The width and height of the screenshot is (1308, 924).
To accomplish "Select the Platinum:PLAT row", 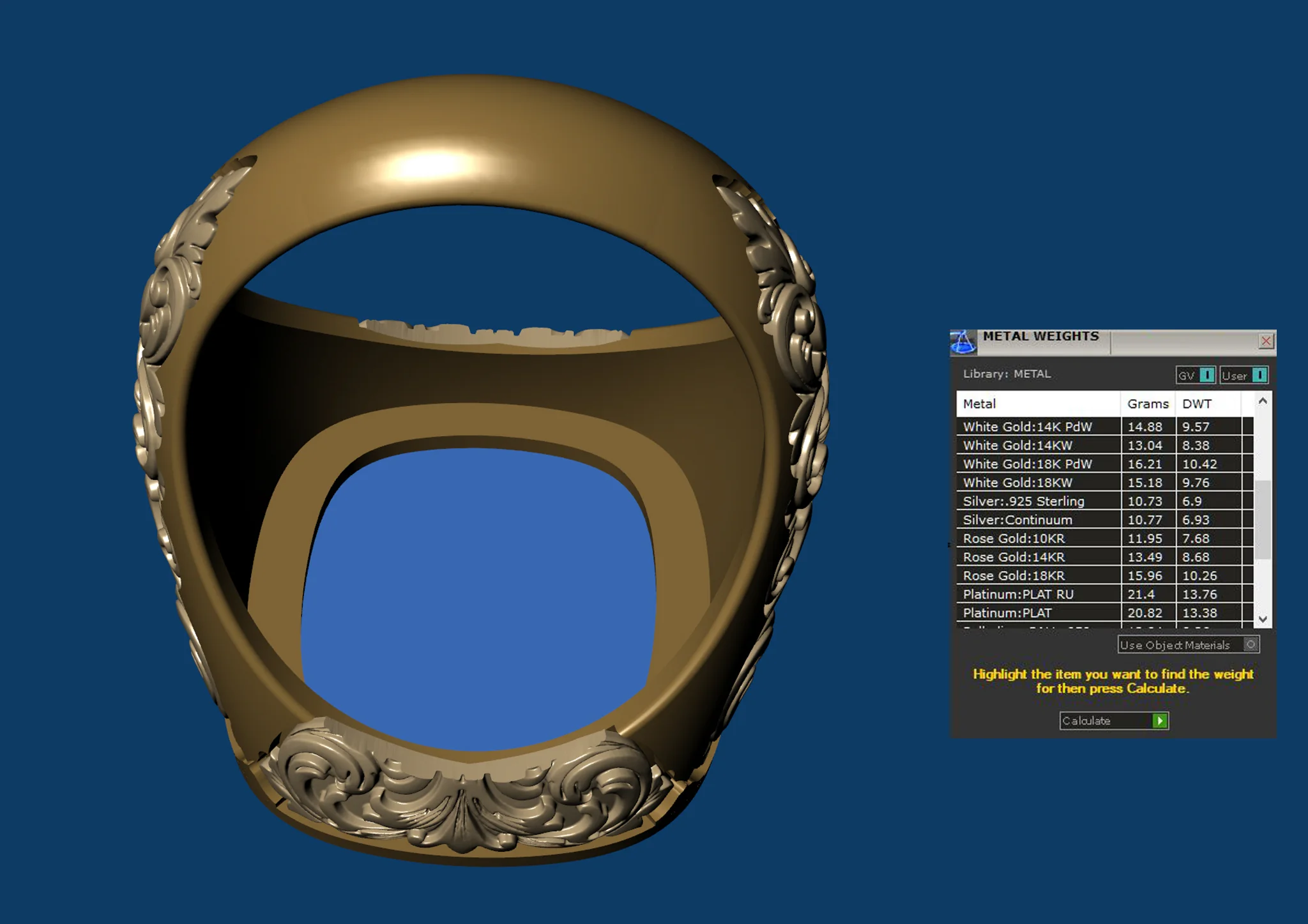I will click(x=1105, y=612).
